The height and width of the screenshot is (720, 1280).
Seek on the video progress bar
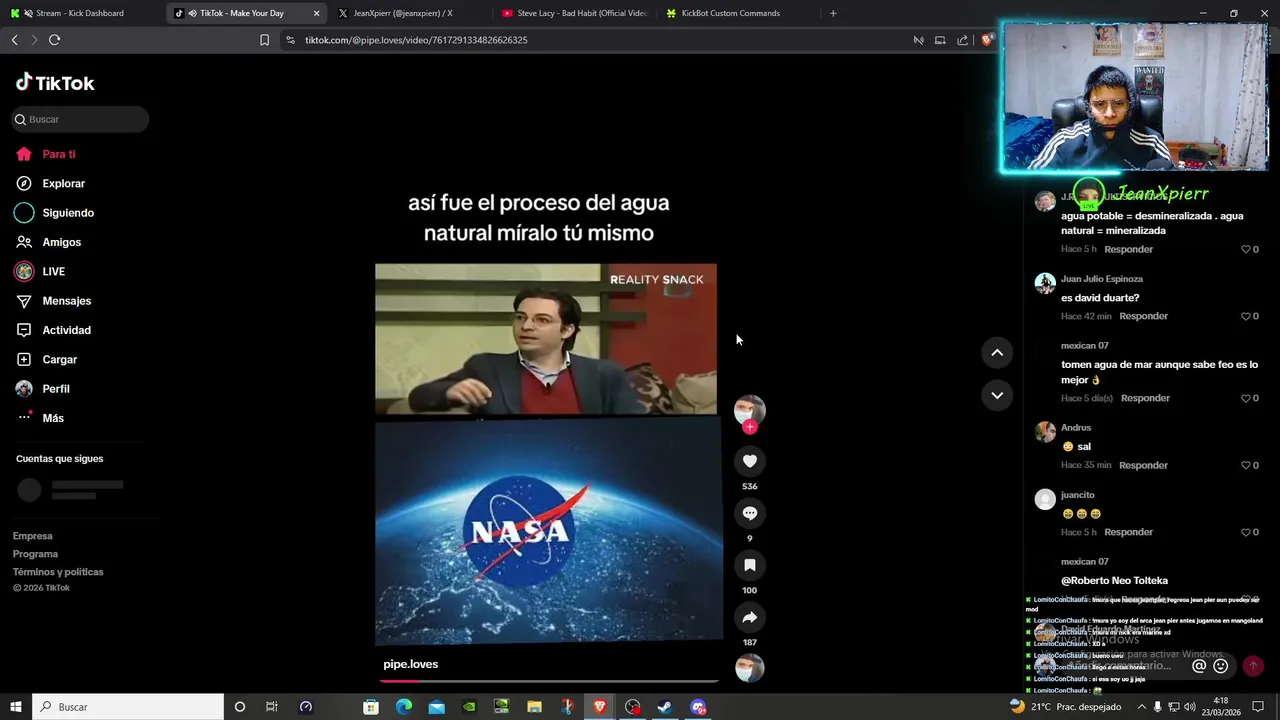tap(548, 681)
